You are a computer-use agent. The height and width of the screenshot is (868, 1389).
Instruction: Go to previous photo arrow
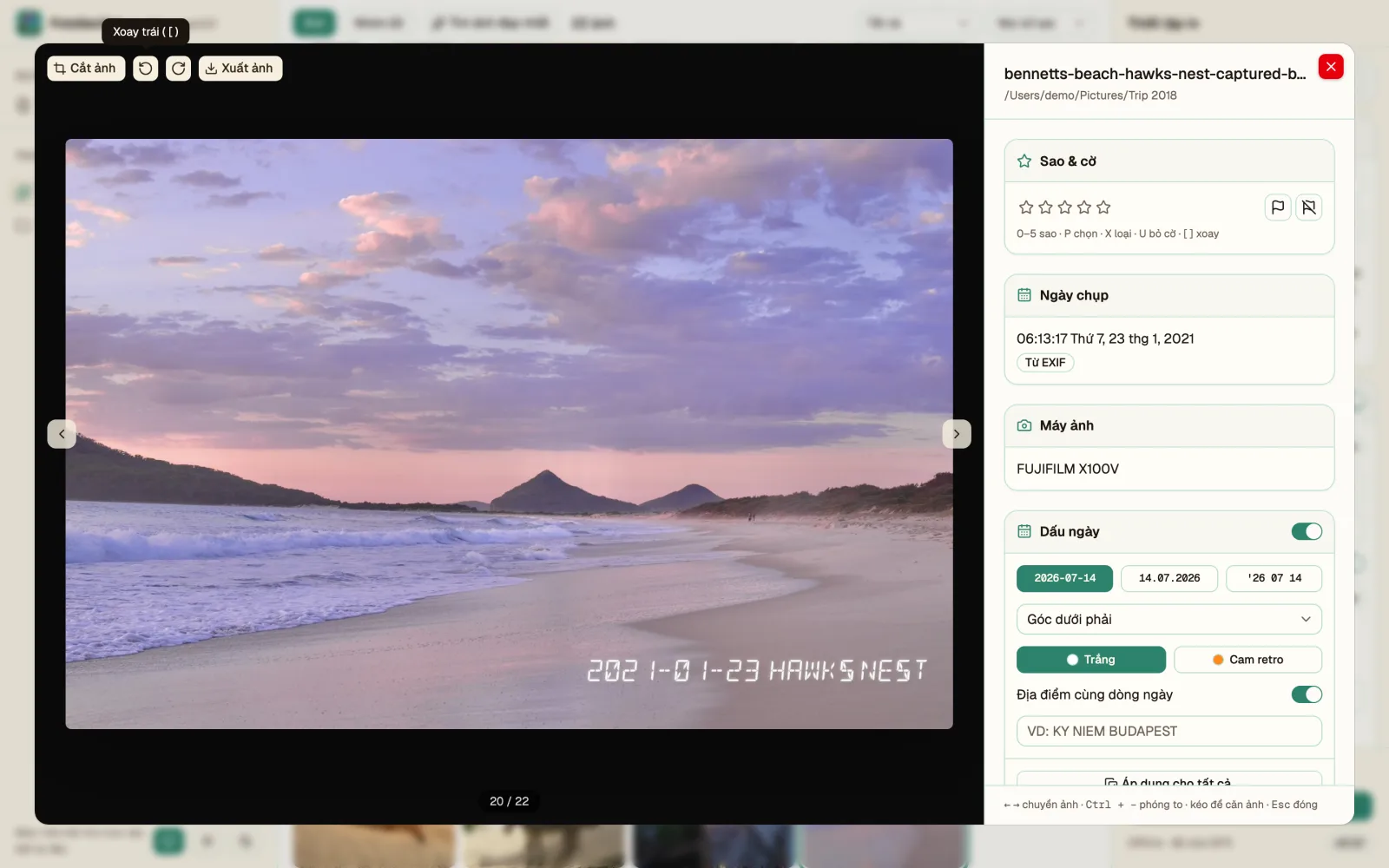pyautogui.click(x=62, y=434)
